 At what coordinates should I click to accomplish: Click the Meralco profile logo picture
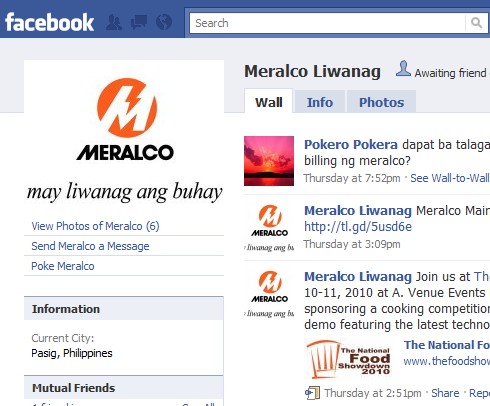pyautogui.click(x=124, y=138)
